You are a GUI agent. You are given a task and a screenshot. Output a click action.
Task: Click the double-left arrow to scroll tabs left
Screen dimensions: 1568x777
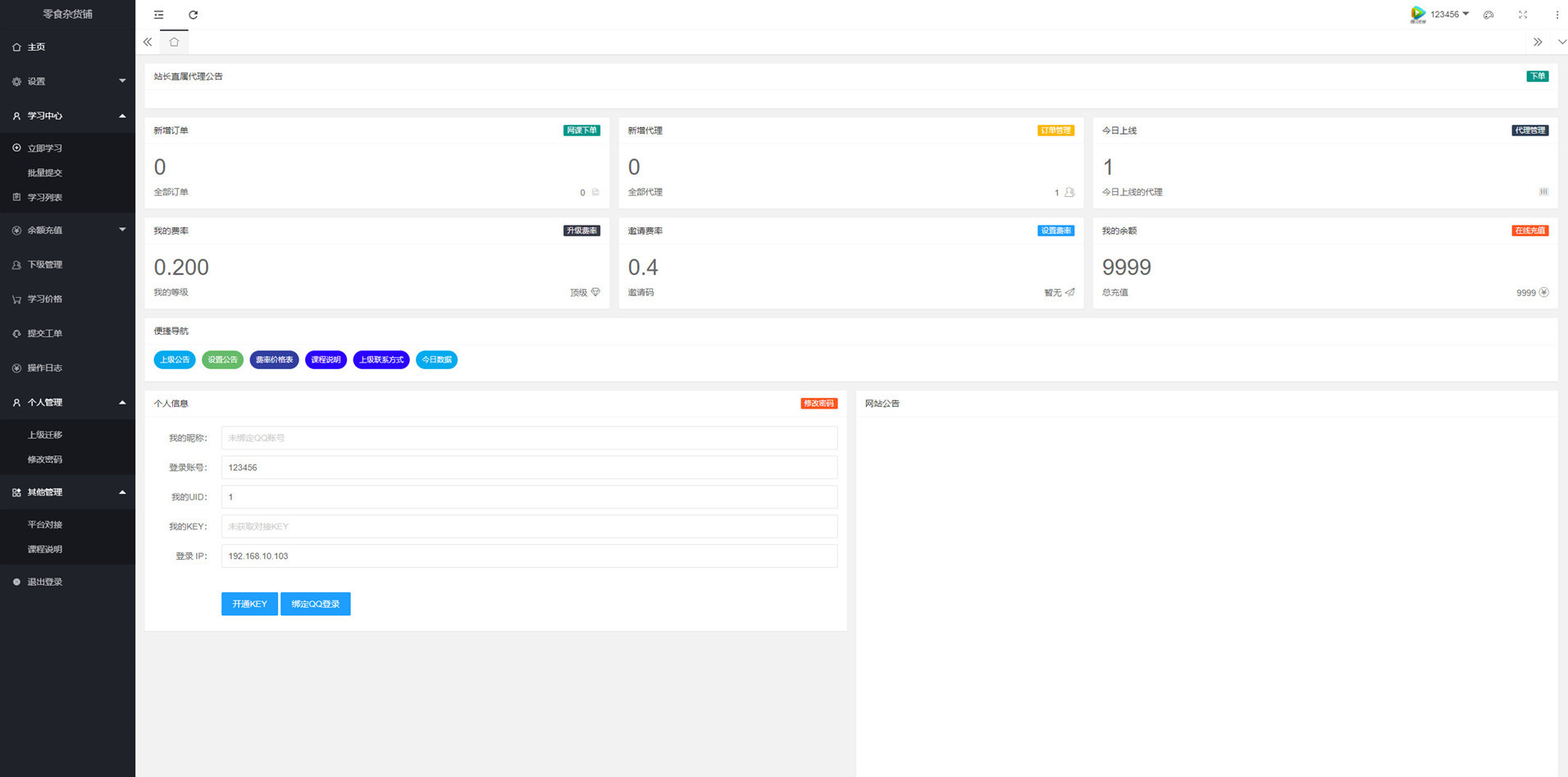coord(148,42)
